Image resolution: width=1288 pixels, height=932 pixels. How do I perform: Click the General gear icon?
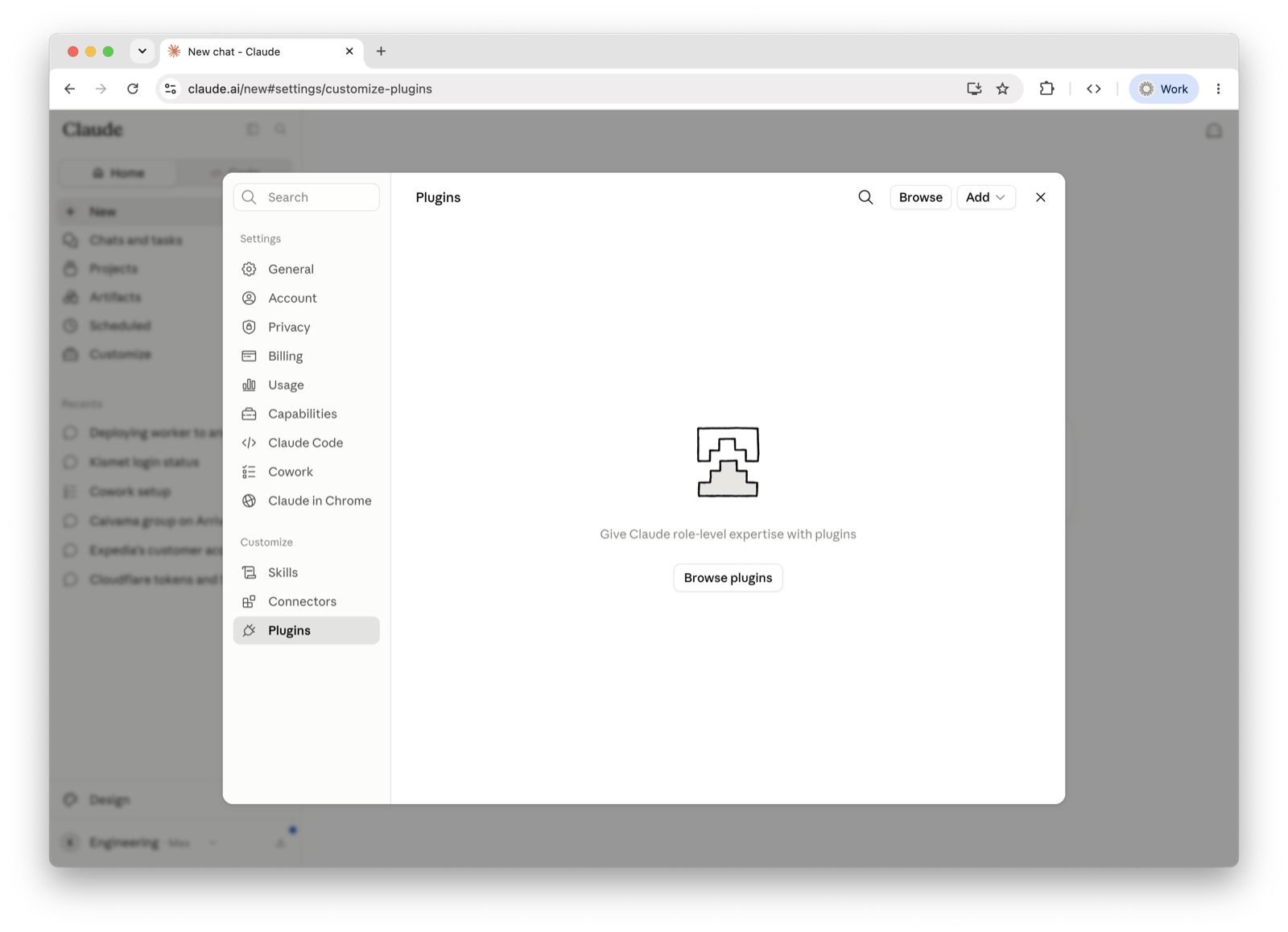[250, 269]
